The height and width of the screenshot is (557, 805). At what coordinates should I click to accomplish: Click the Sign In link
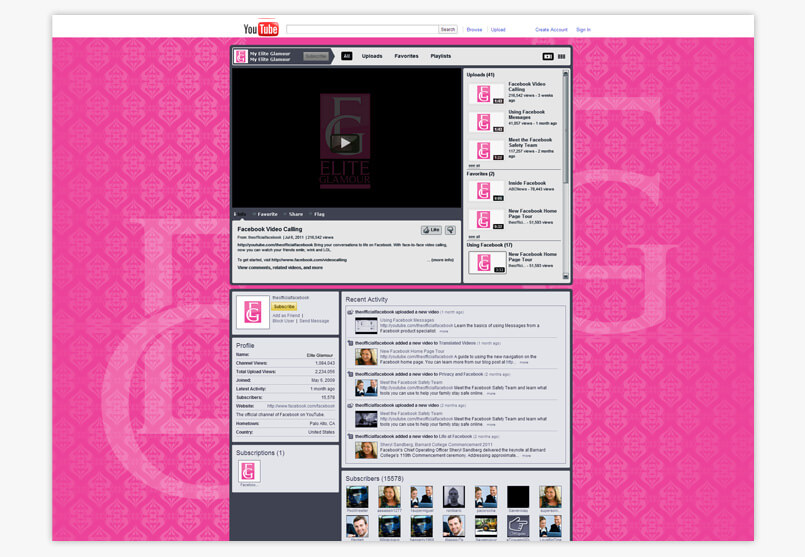583,30
